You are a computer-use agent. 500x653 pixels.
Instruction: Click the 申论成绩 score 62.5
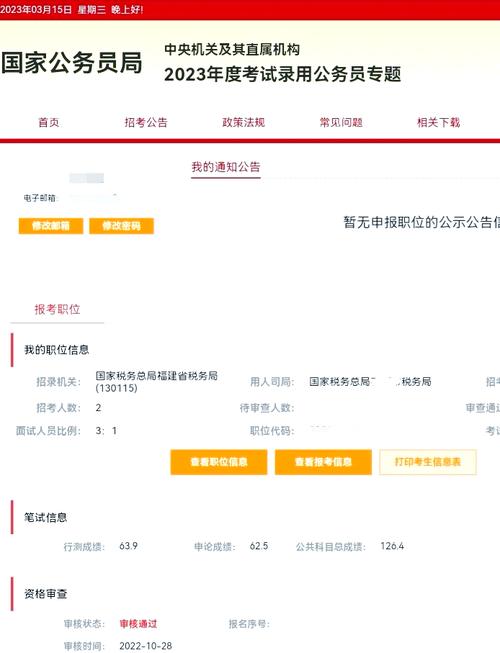click(x=259, y=546)
